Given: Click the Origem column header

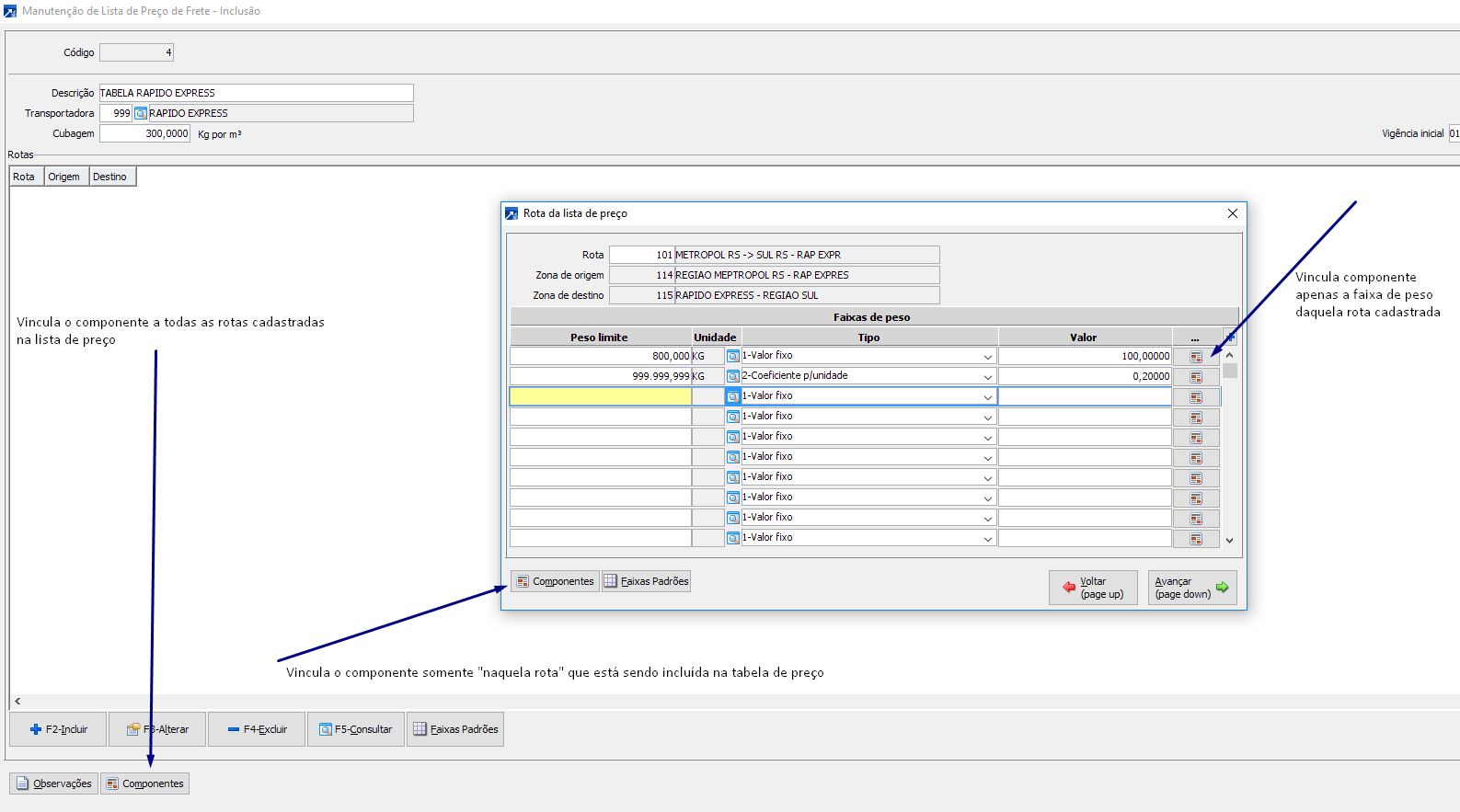Looking at the screenshot, I should (x=64, y=177).
